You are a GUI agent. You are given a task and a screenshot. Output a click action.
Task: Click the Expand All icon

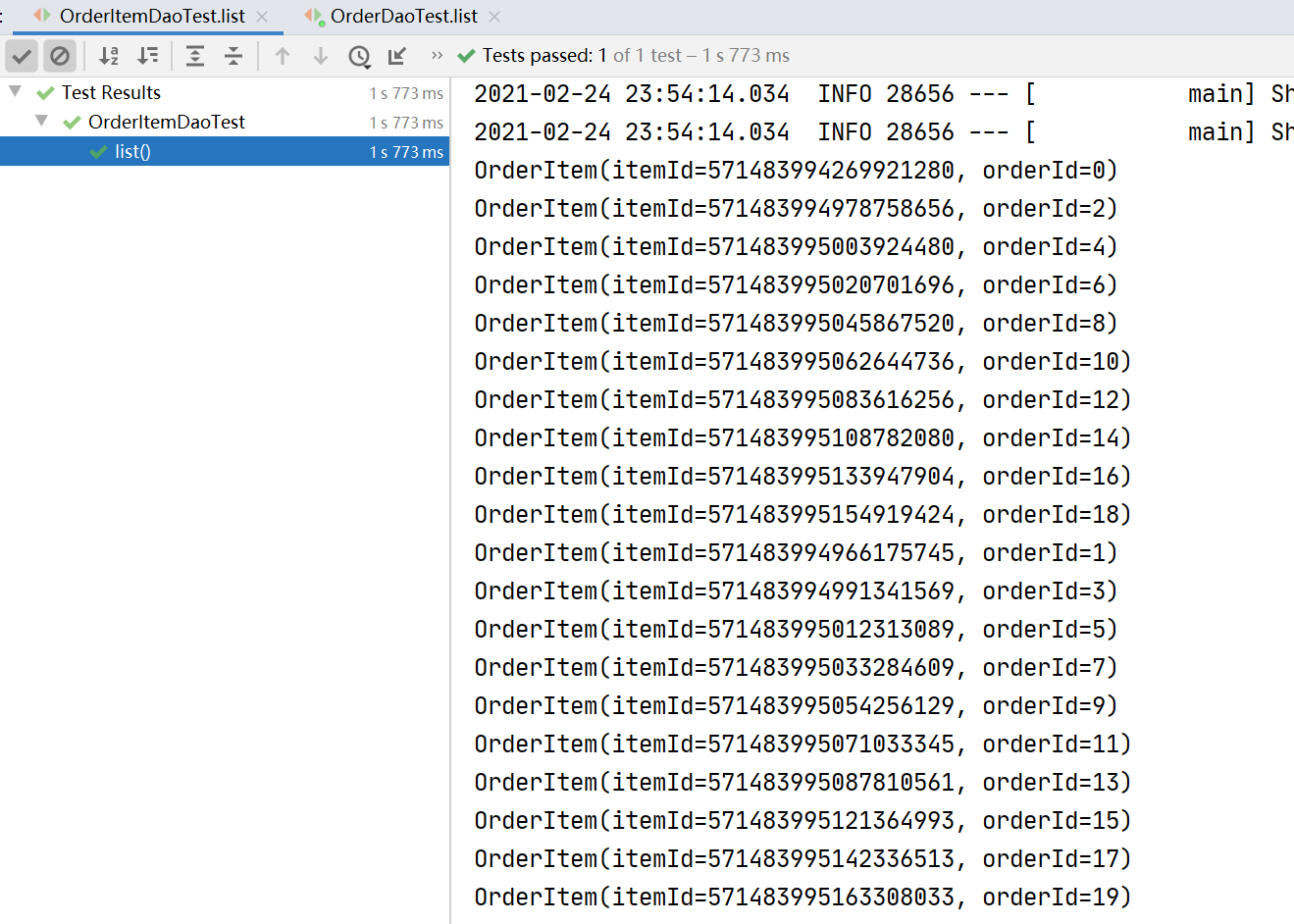click(x=195, y=56)
